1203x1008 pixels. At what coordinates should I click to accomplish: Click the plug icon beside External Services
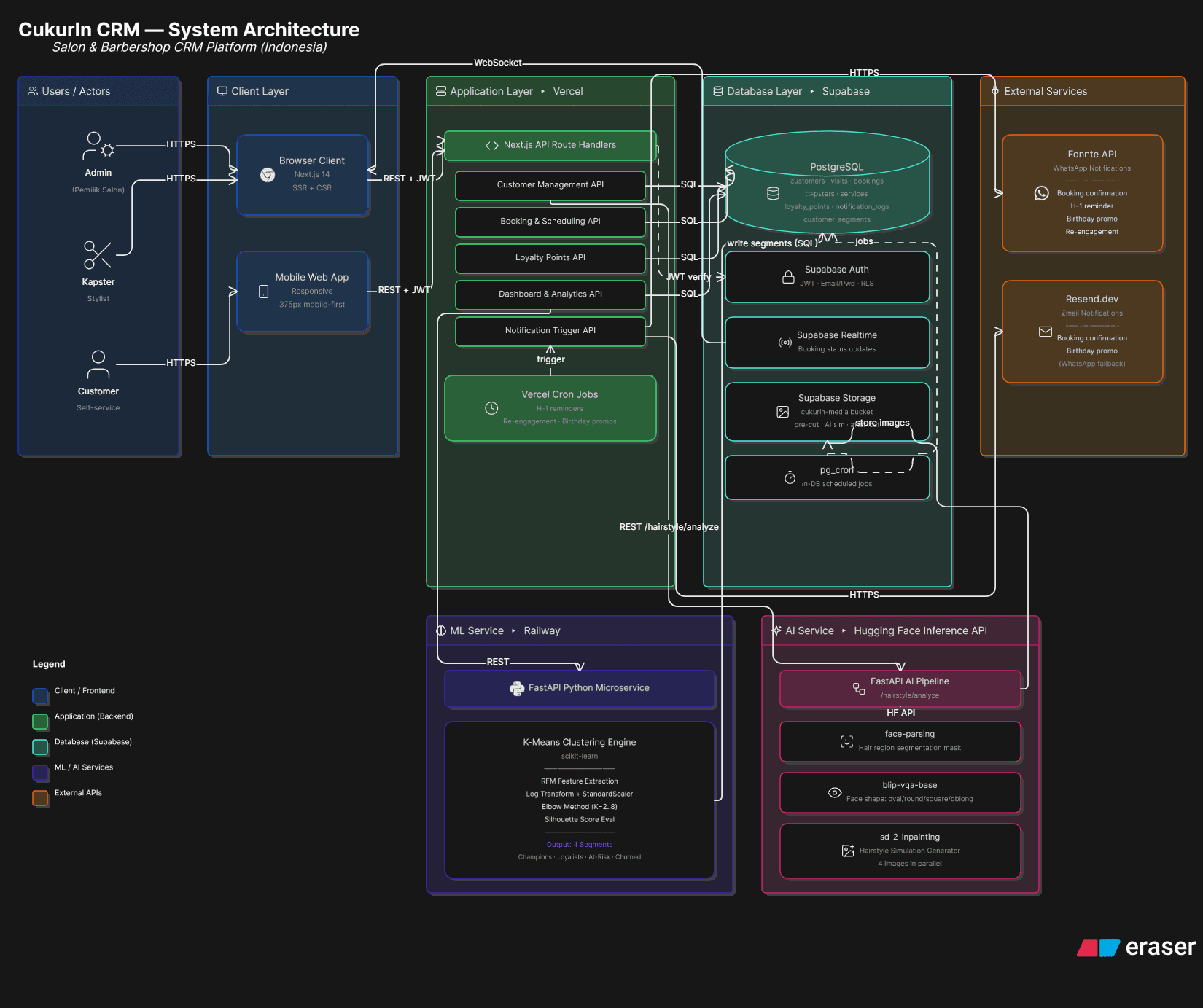point(995,91)
